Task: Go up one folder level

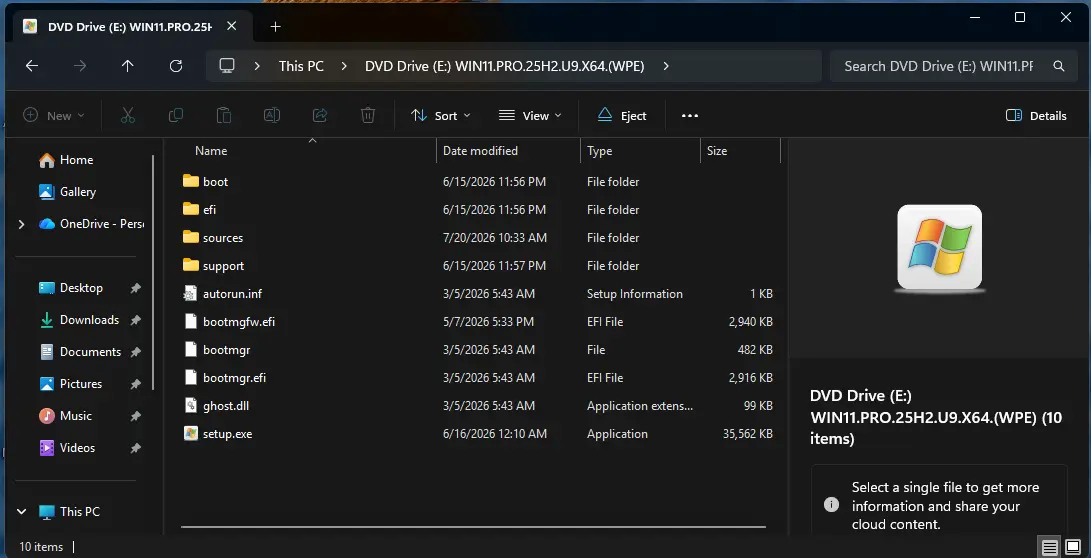Action: [x=127, y=66]
